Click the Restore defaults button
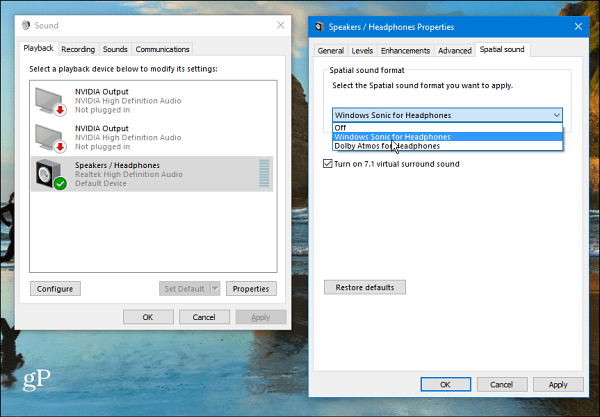The width and height of the screenshot is (600, 417). (x=365, y=287)
